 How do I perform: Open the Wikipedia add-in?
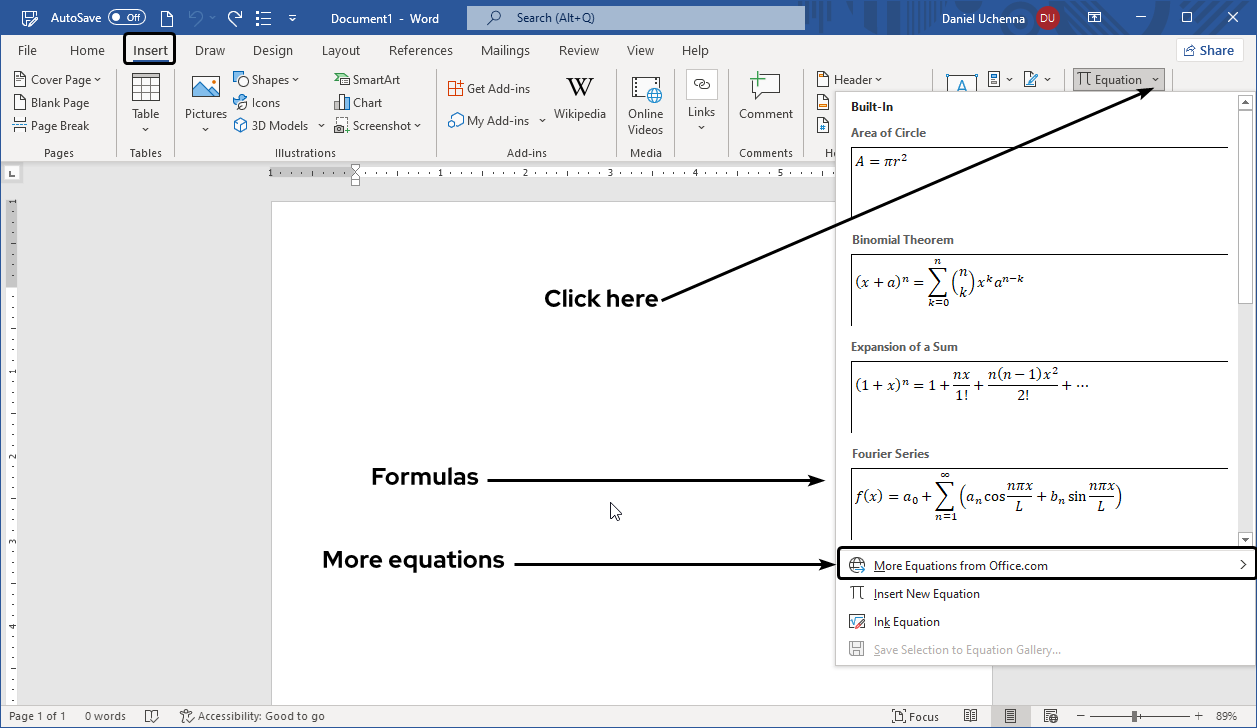tap(580, 100)
